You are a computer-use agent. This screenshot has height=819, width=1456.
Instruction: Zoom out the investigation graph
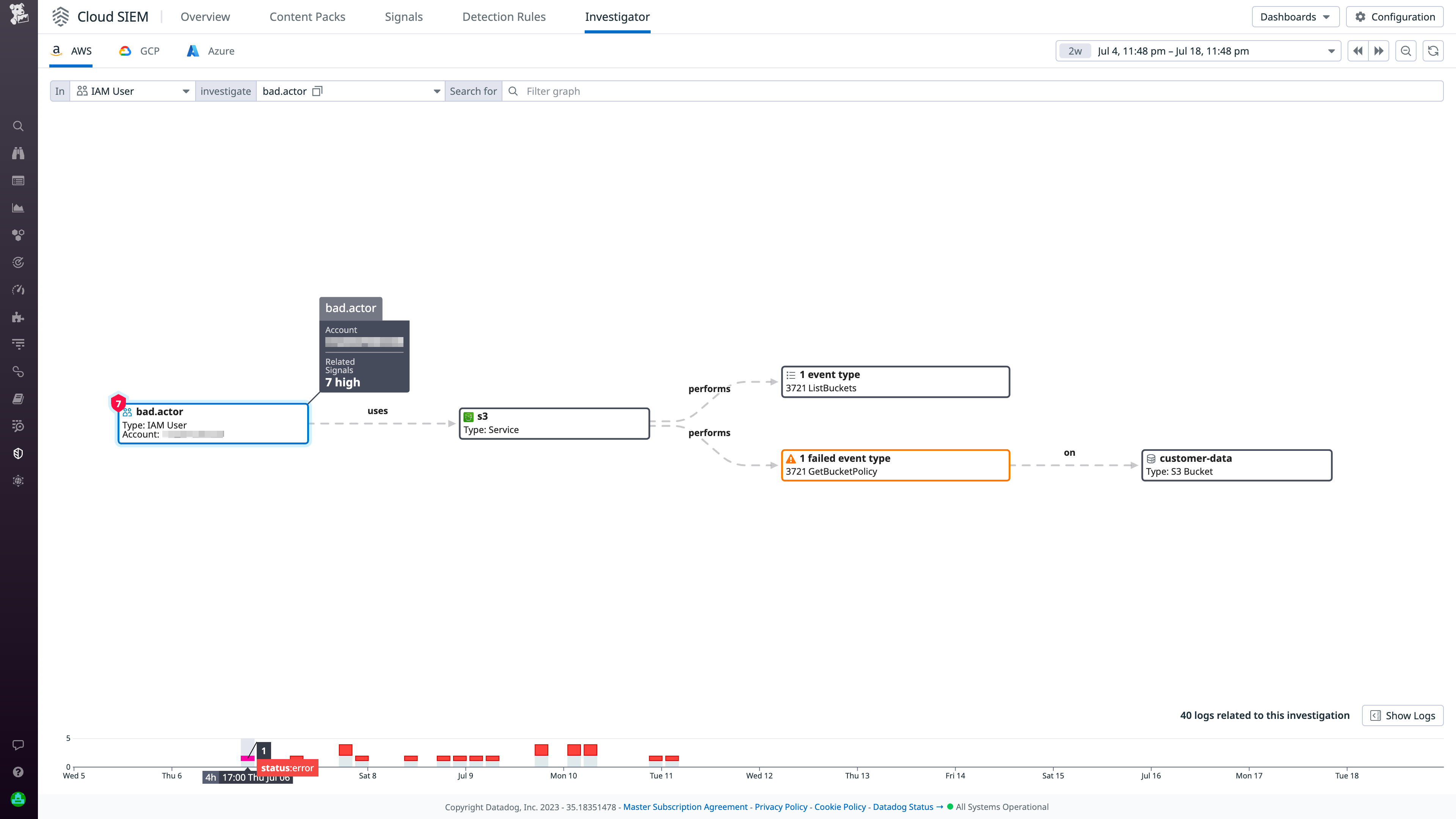point(1406,51)
